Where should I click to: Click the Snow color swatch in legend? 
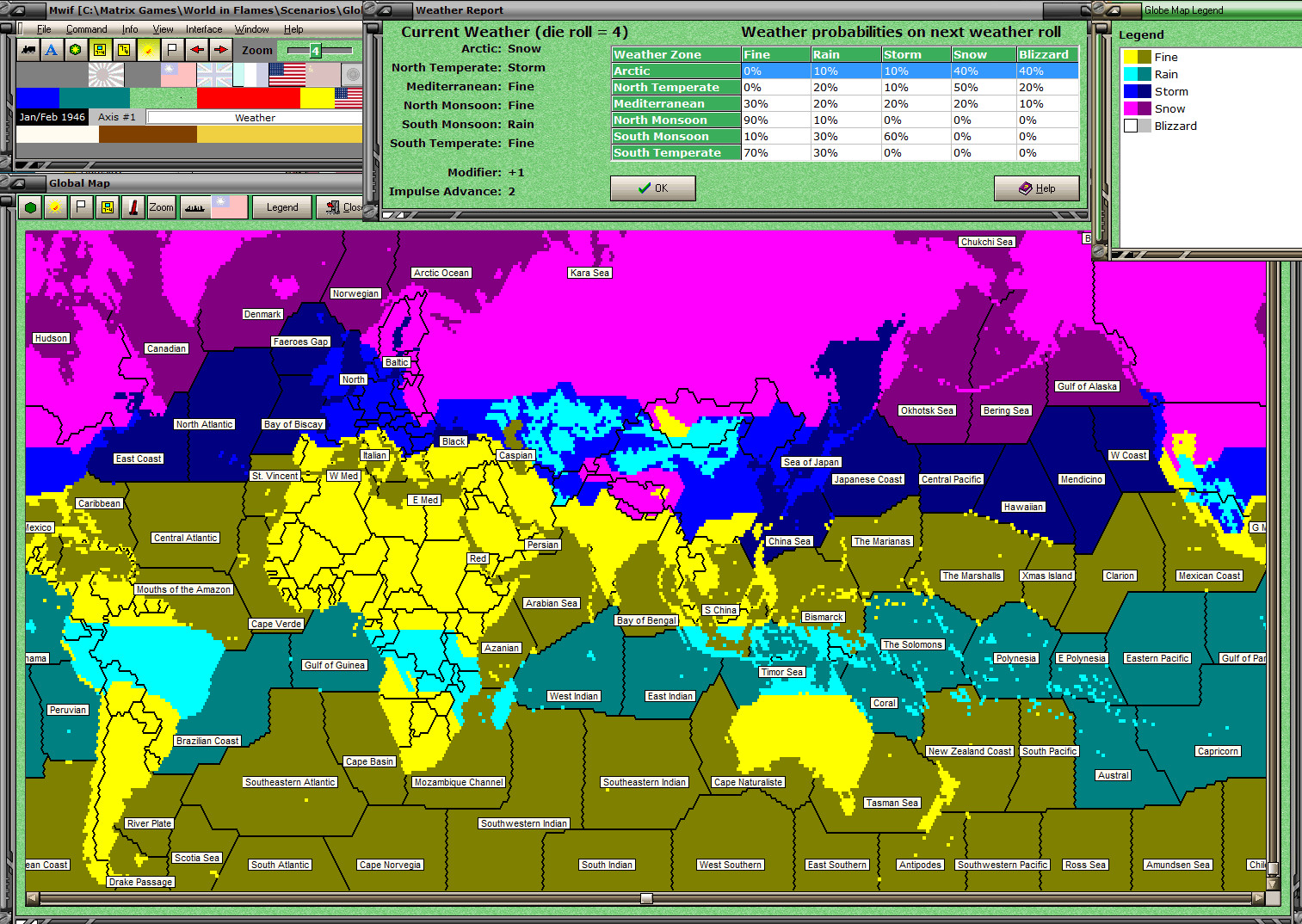pos(1137,108)
